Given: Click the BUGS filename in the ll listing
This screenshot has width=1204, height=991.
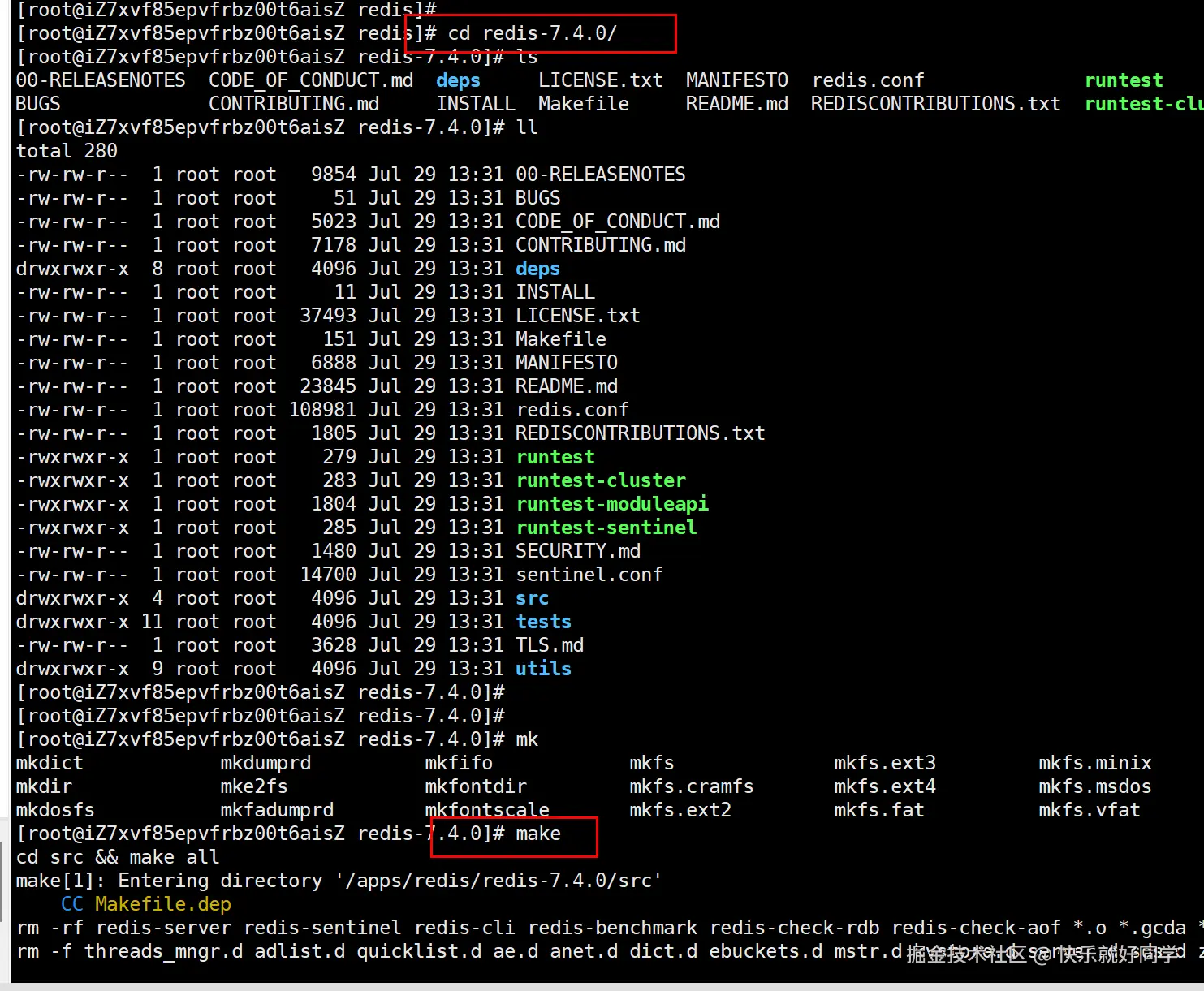Looking at the screenshot, I should coord(538,198).
